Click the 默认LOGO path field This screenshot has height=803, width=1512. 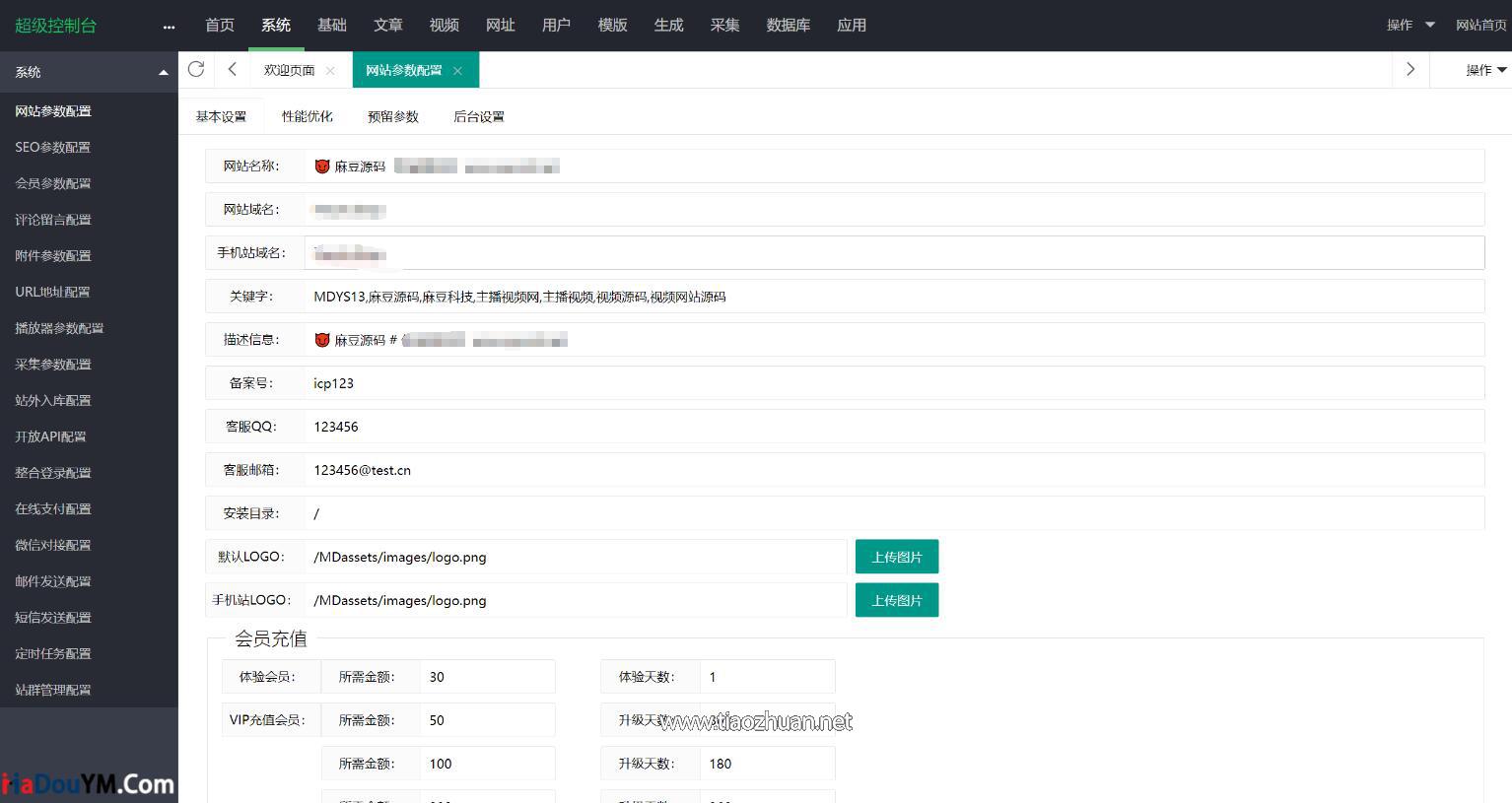point(576,557)
